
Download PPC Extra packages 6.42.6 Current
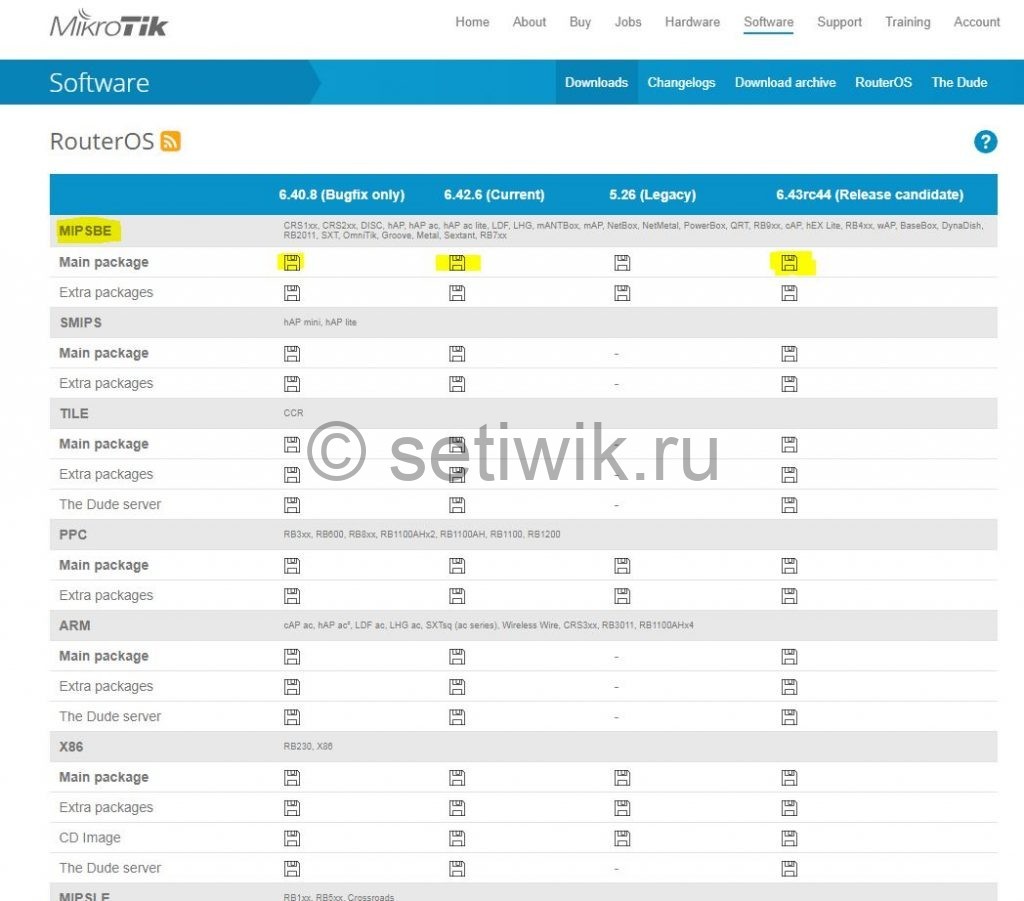pyautogui.click(x=457, y=595)
